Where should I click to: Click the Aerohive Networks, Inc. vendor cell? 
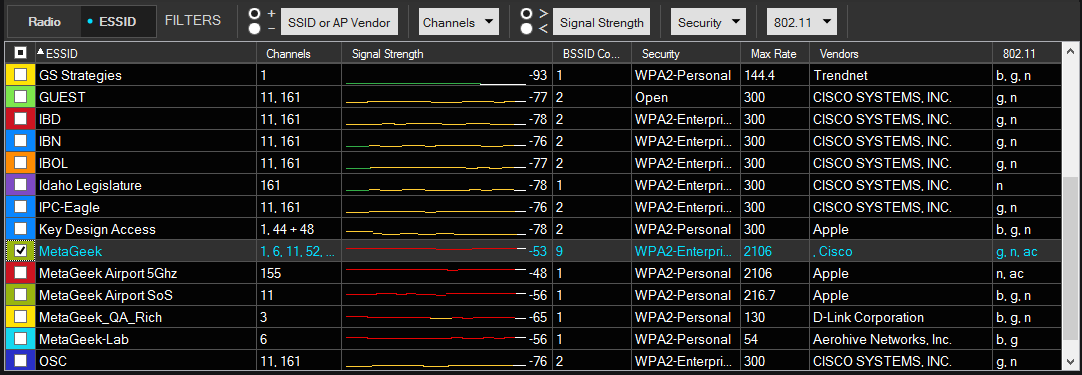click(x=901, y=340)
